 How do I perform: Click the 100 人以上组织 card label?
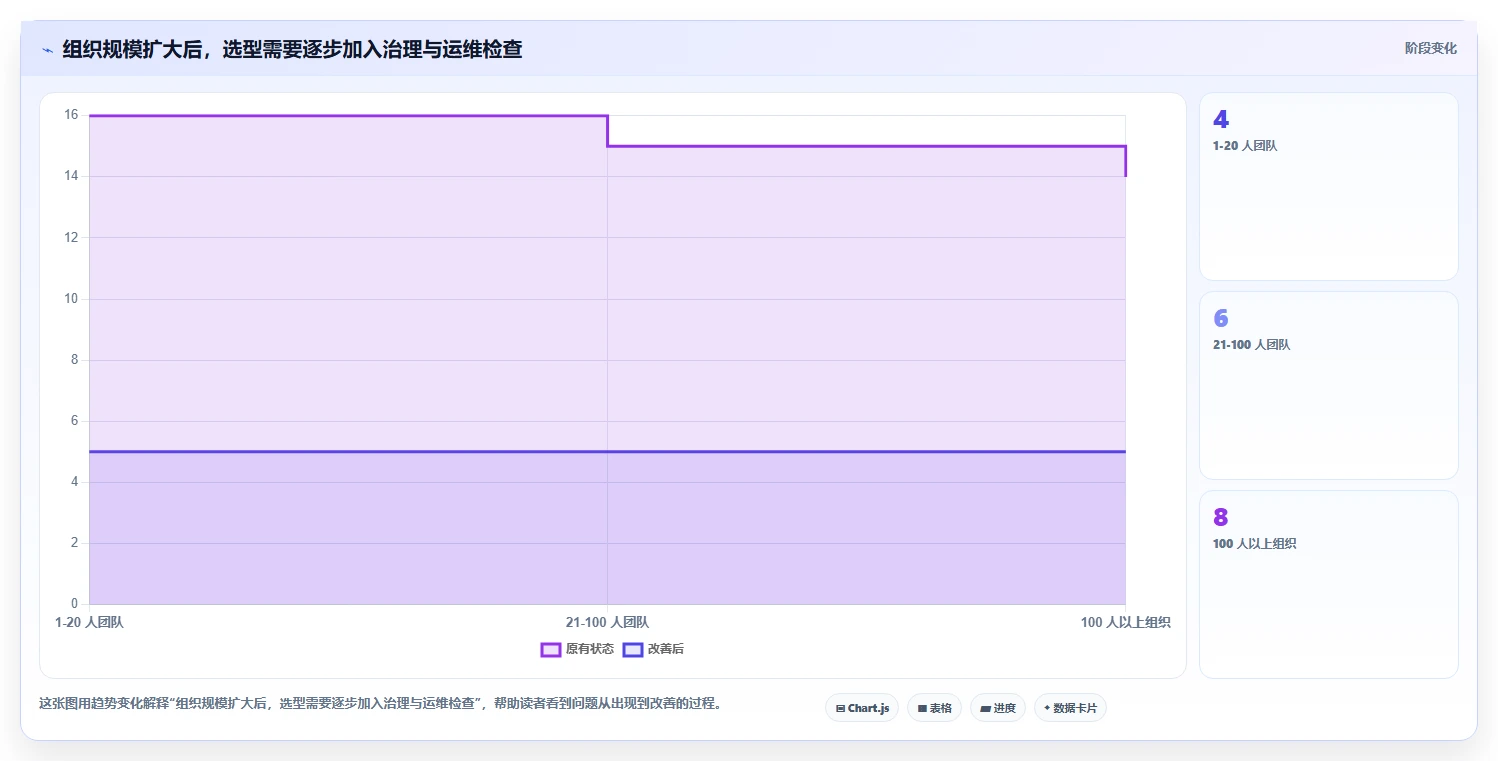(x=1254, y=544)
